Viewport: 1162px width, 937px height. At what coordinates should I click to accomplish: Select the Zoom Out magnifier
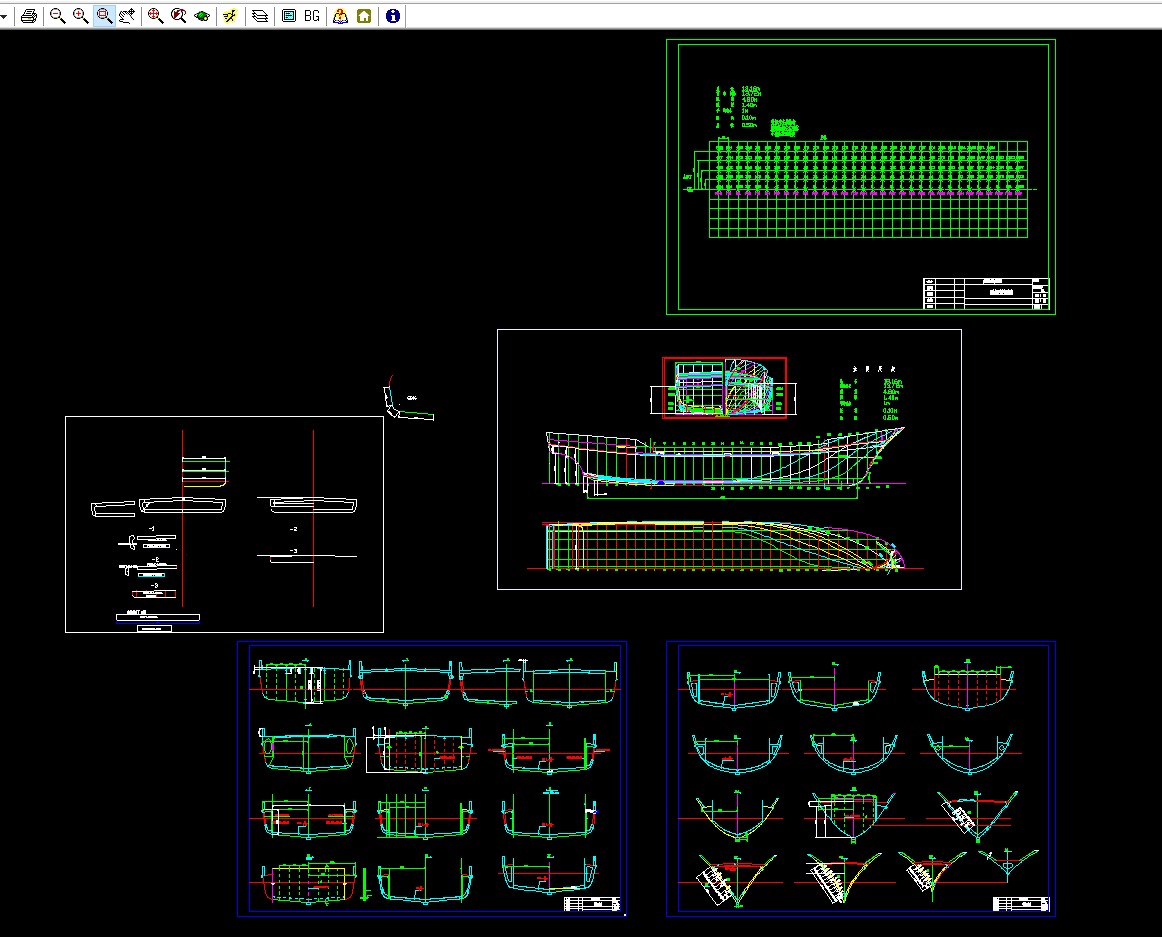pyautogui.click(x=58, y=16)
